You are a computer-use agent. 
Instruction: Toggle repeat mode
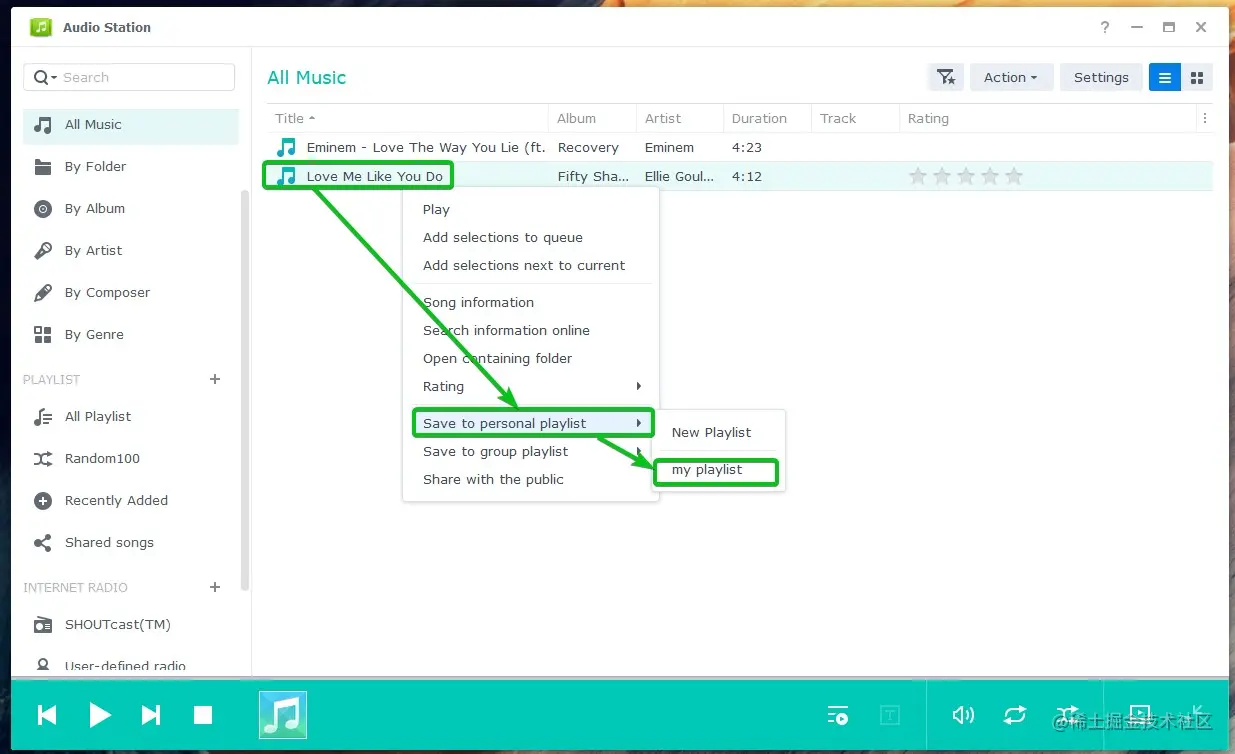pos(1015,715)
